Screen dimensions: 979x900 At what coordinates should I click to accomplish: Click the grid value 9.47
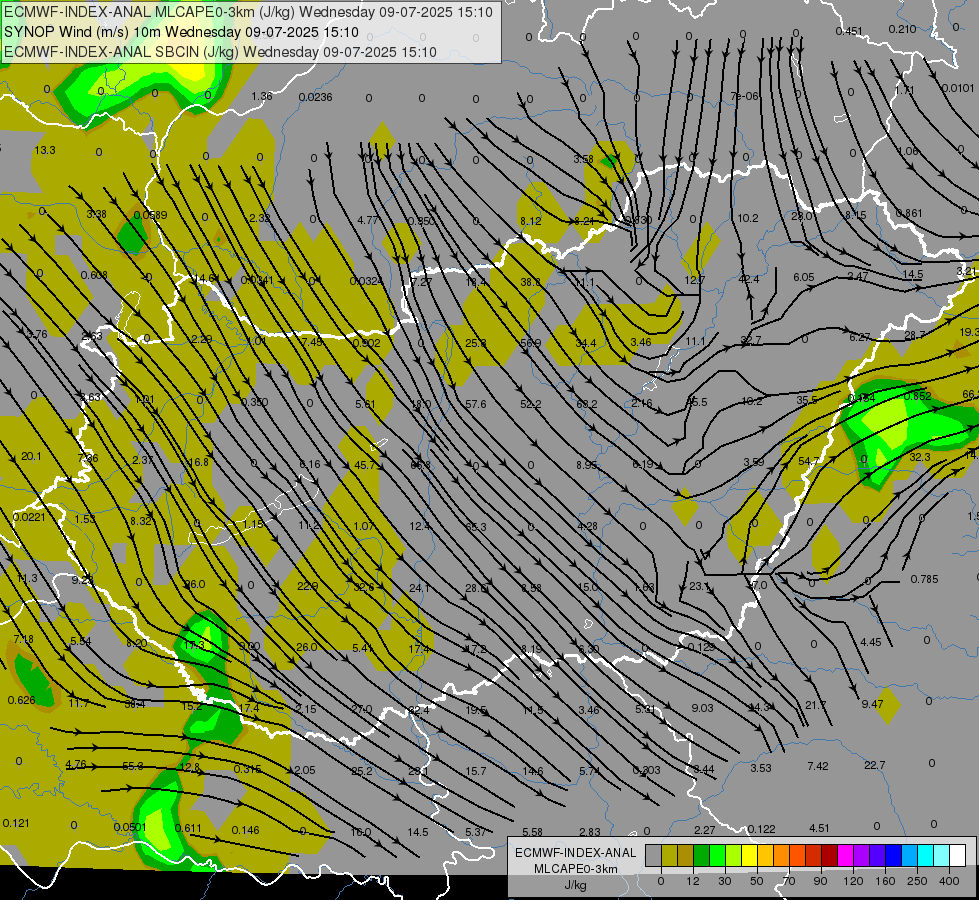point(872,705)
